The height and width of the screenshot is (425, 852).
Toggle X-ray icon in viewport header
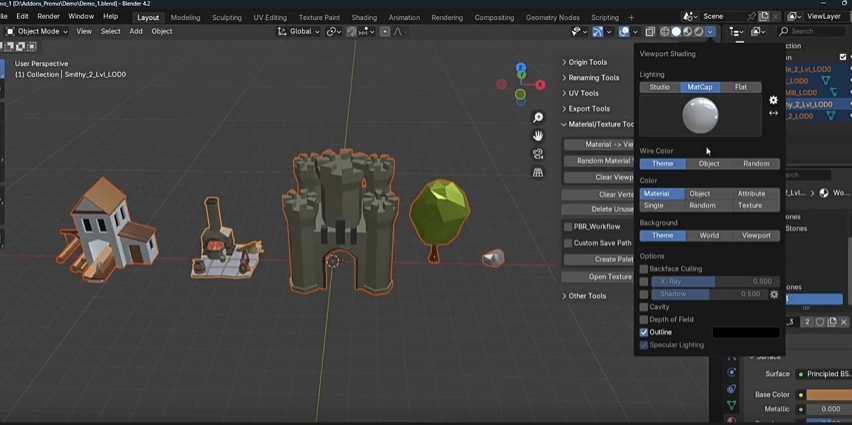point(650,32)
